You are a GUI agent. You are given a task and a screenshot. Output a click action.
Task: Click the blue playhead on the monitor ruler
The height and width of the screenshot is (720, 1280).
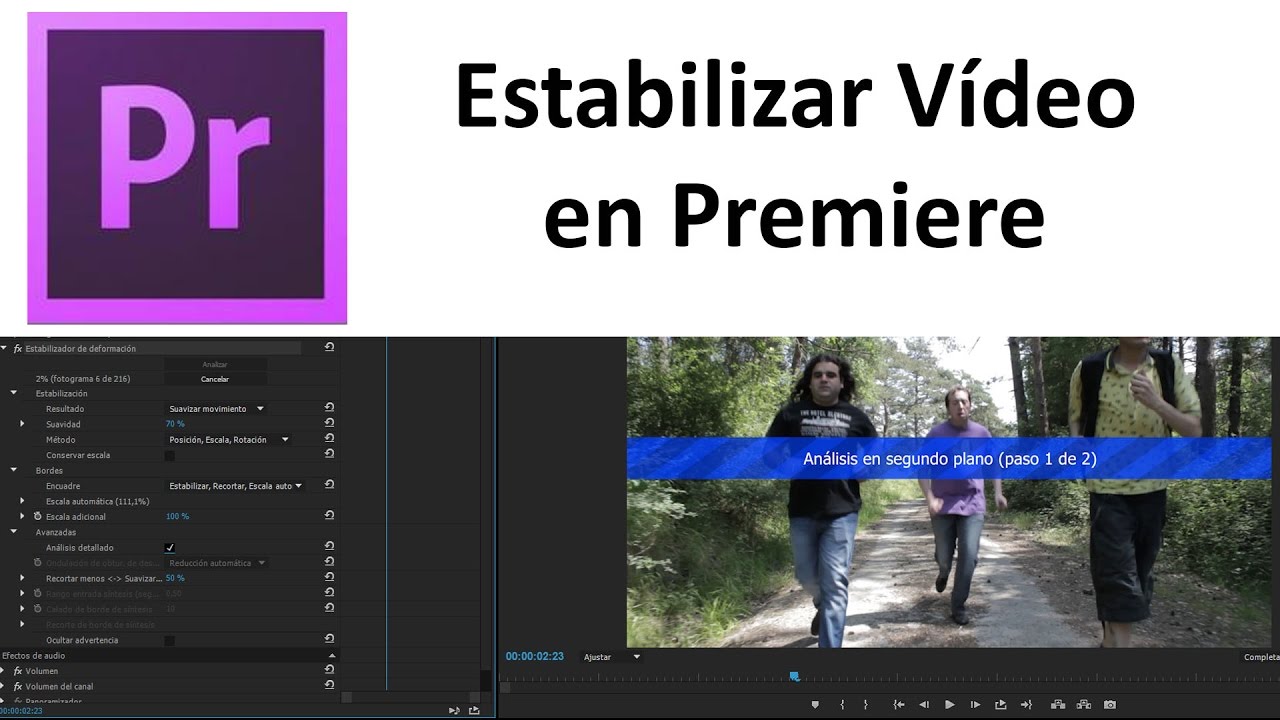pyautogui.click(x=795, y=676)
